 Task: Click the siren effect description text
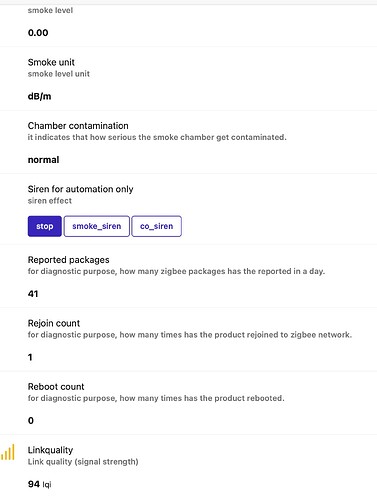(x=50, y=201)
